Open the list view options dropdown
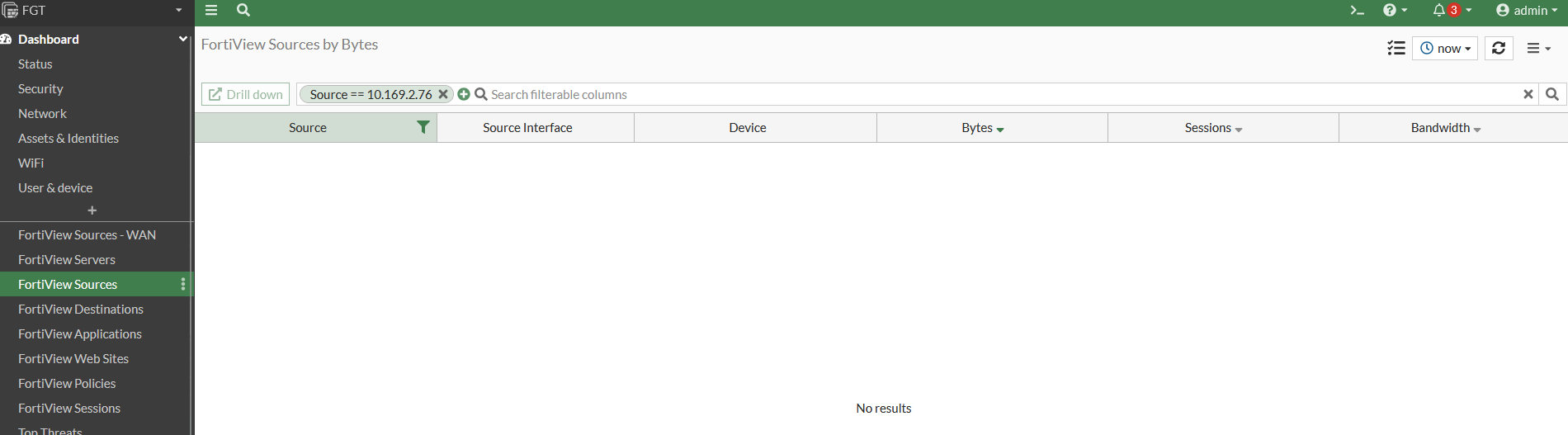The width and height of the screenshot is (1568, 435). coord(1539,49)
